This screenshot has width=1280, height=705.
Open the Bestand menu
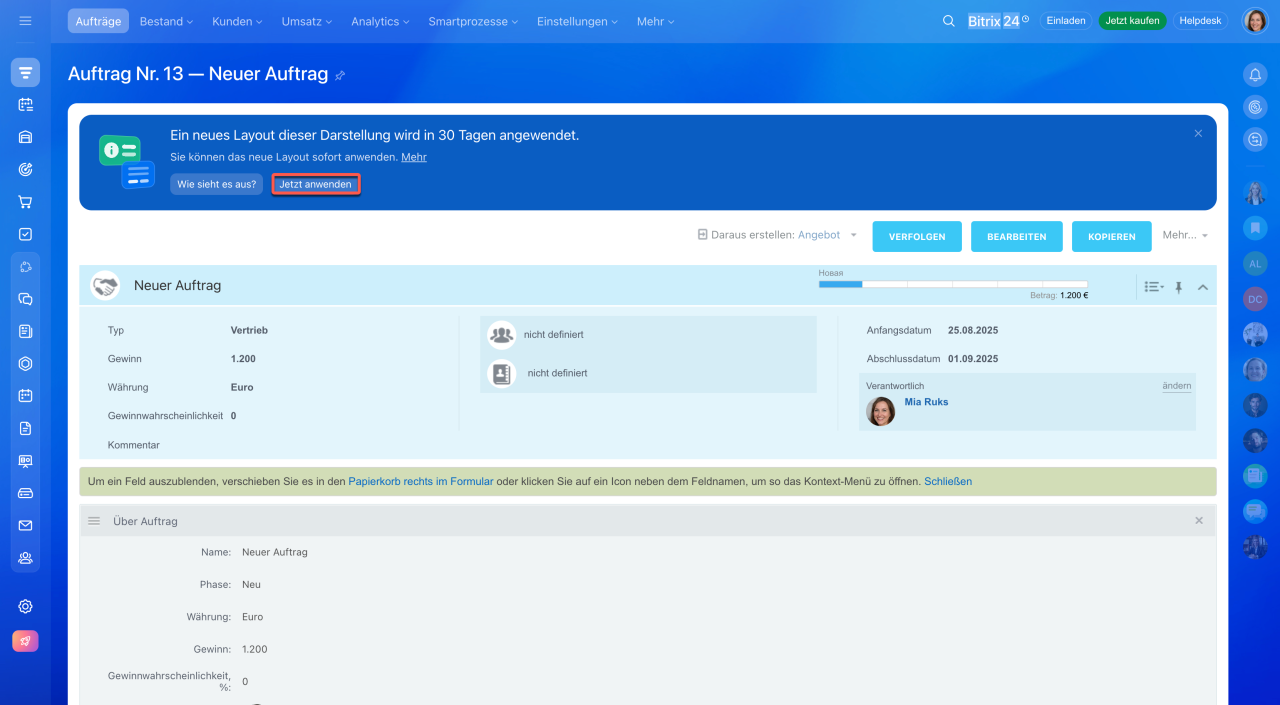[x=166, y=21]
